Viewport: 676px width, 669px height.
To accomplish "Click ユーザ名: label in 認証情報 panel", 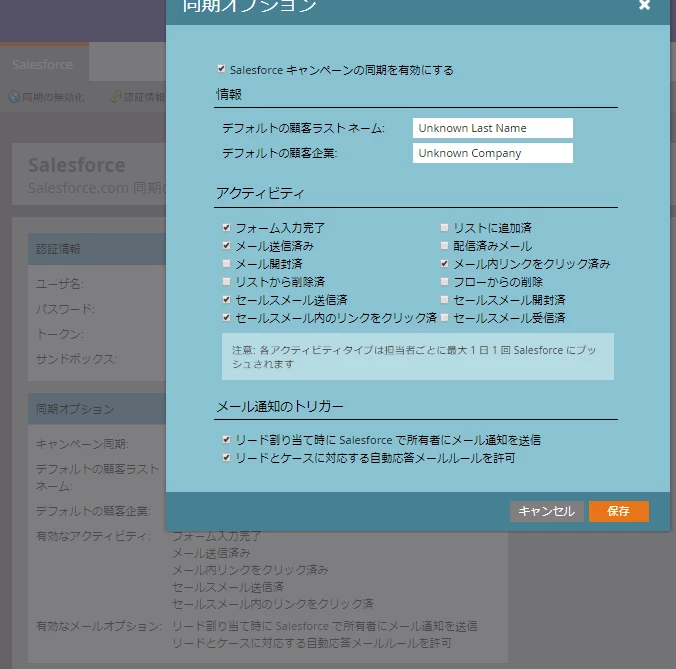I will tap(59, 284).
